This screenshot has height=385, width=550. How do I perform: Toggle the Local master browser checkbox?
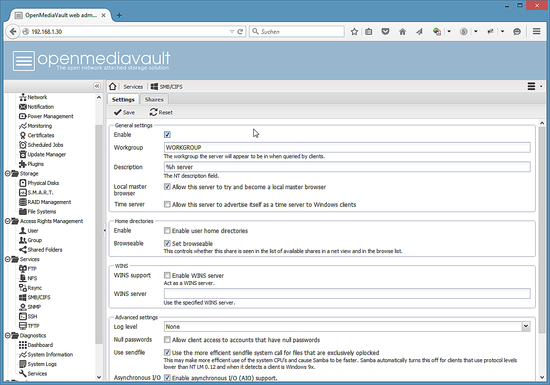click(167, 187)
